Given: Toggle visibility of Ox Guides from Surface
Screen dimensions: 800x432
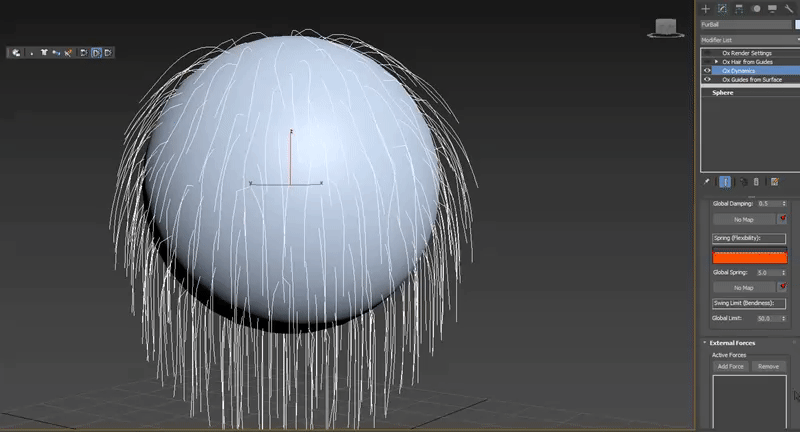Looking at the screenshot, I should pyautogui.click(x=707, y=80).
